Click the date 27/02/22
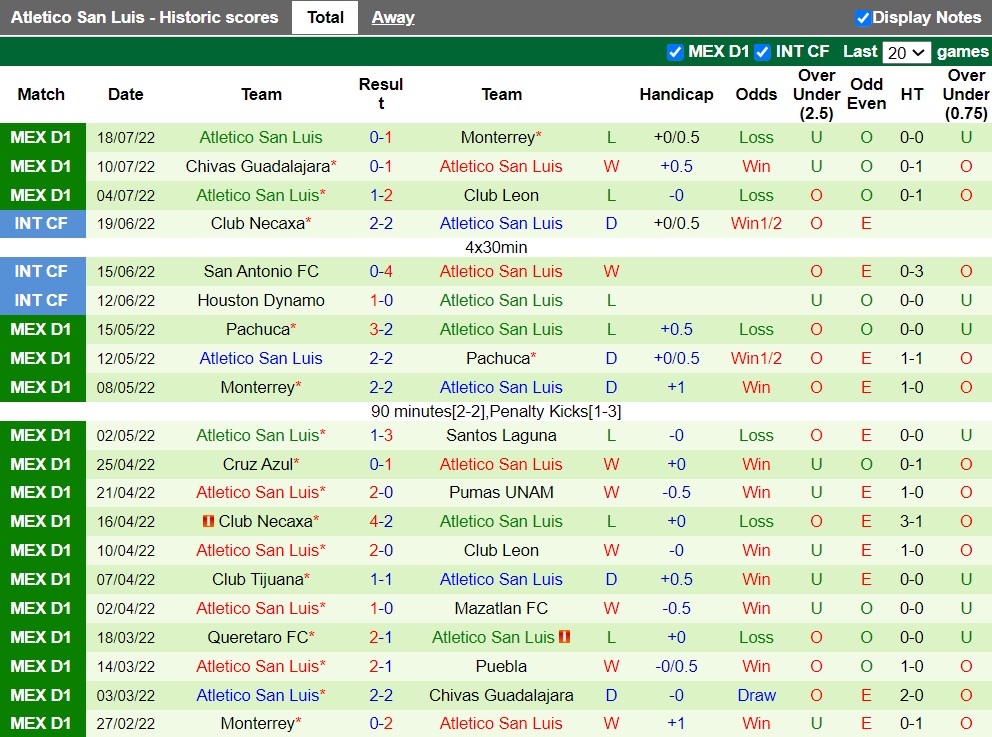Viewport: 992px width, 737px height. (126, 724)
